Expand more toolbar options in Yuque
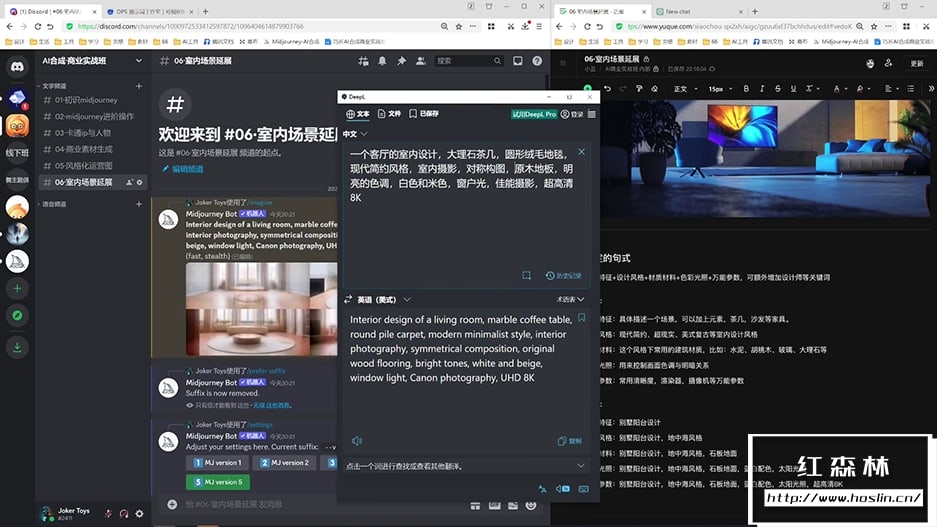Image resolution: width=937 pixels, height=527 pixels. tap(930, 88)
